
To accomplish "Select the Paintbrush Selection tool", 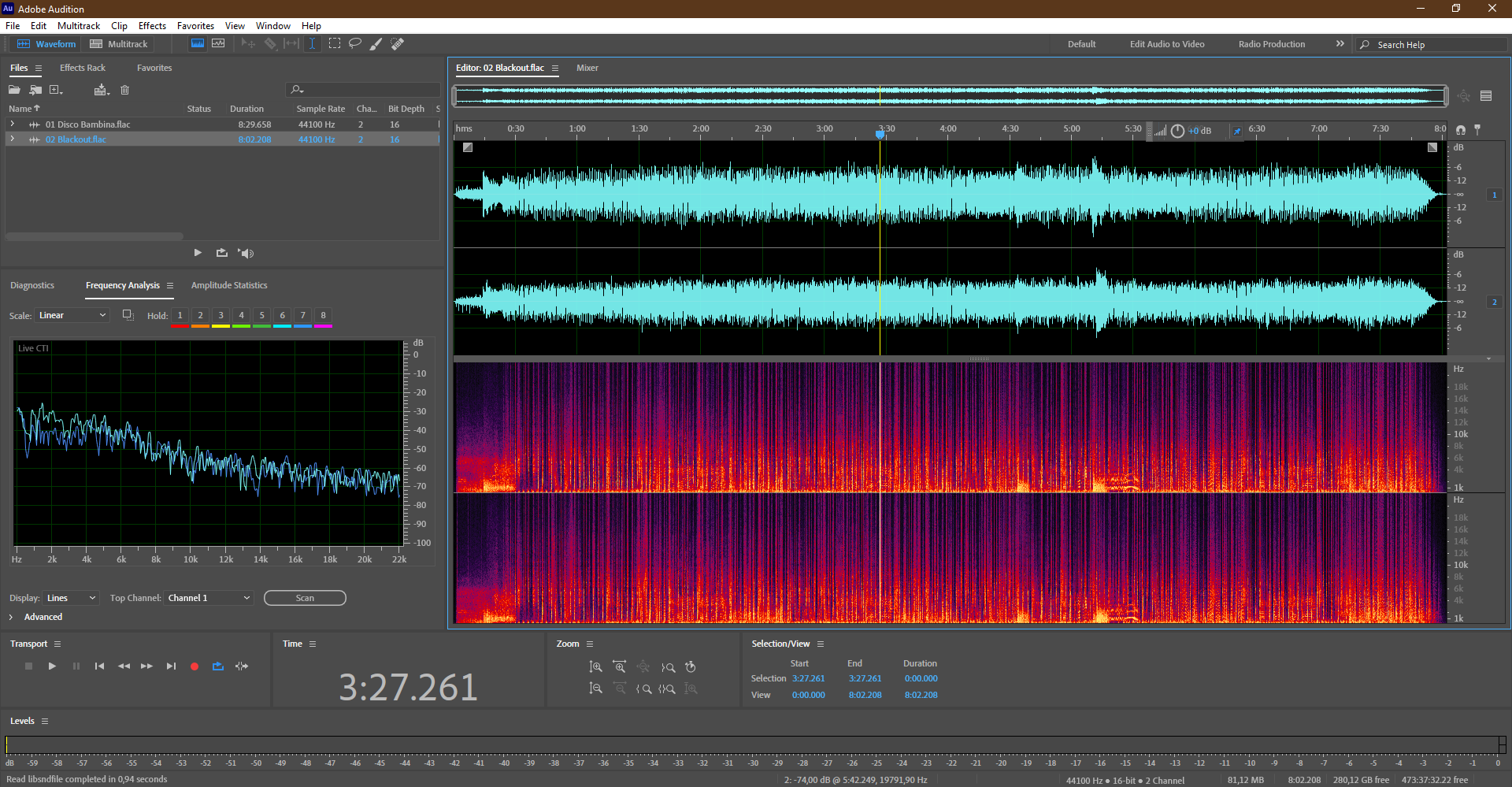I will click(376, 44).
